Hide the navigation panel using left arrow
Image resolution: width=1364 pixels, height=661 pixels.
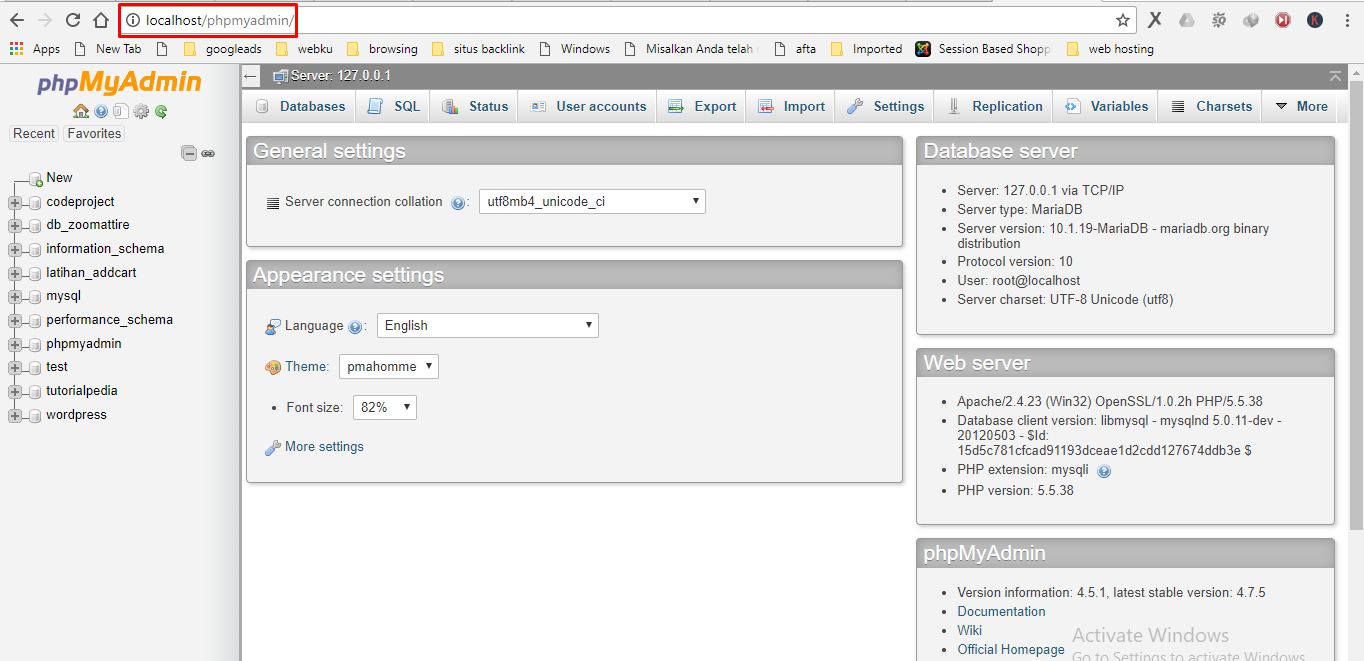pos(251,76)
